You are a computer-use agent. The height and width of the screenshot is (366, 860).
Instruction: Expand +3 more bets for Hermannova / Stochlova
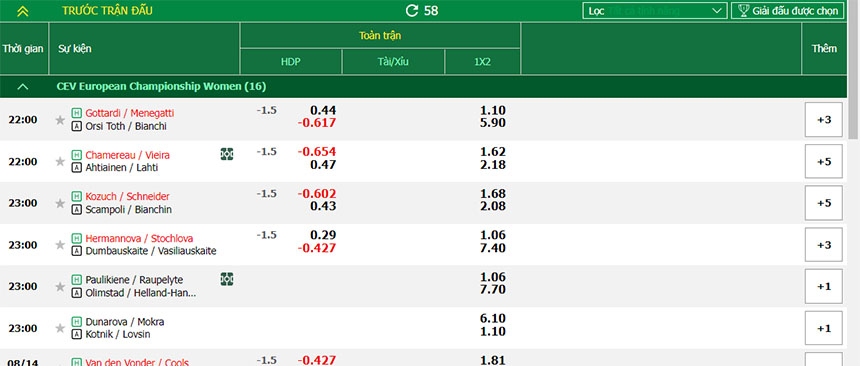click(824, 245)
